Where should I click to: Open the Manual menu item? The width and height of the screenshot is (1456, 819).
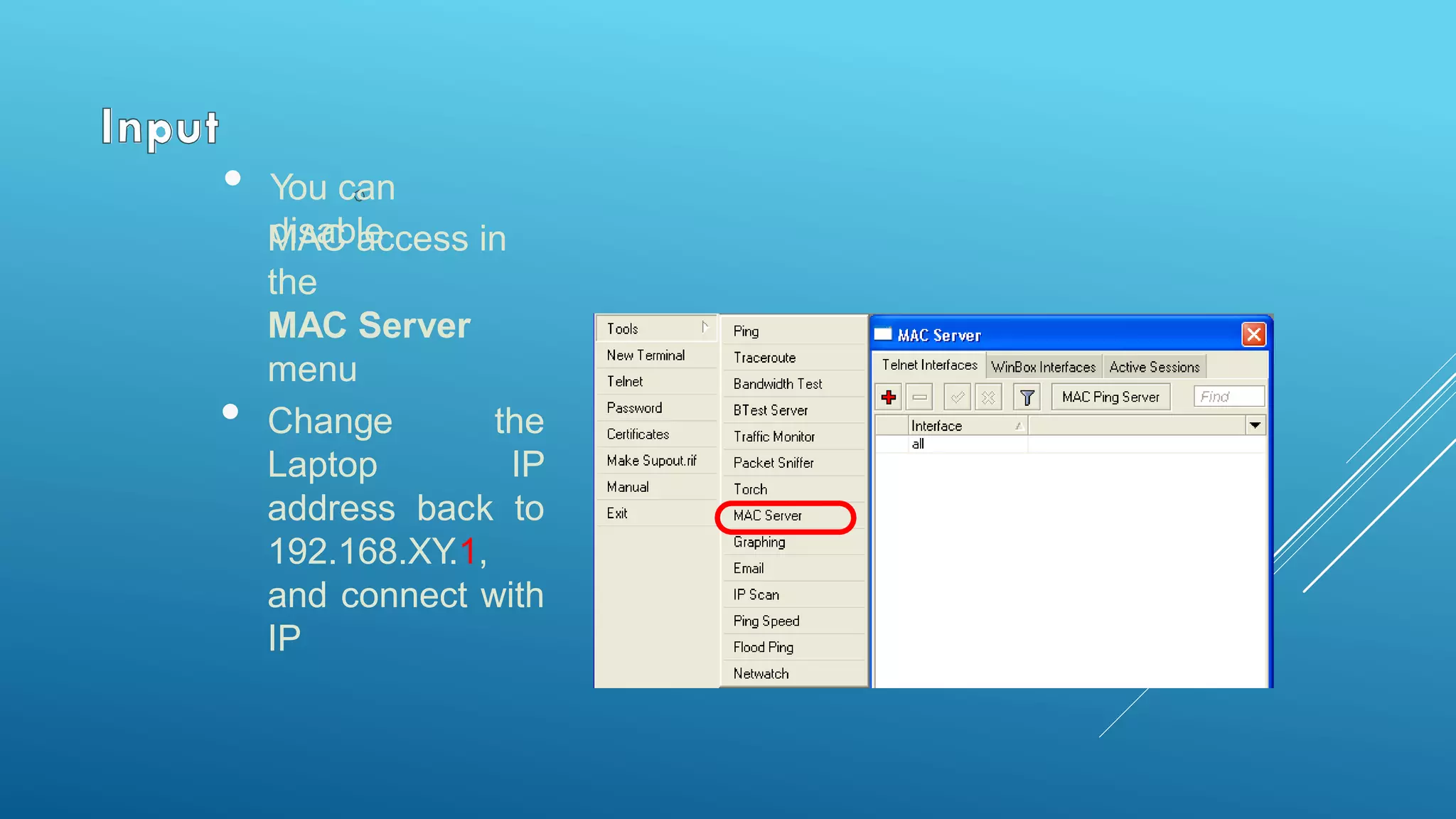pos(655,486)
